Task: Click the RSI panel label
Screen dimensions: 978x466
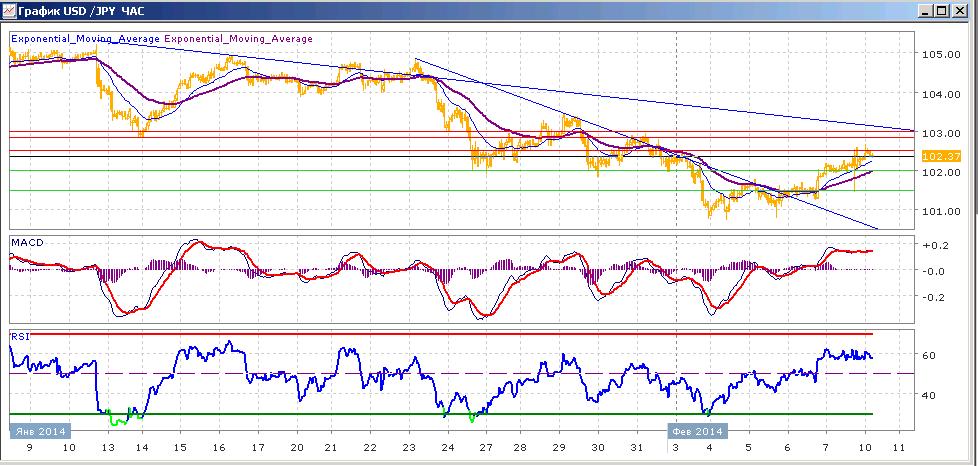Action: pyautogui.click(x=19, y=337)
